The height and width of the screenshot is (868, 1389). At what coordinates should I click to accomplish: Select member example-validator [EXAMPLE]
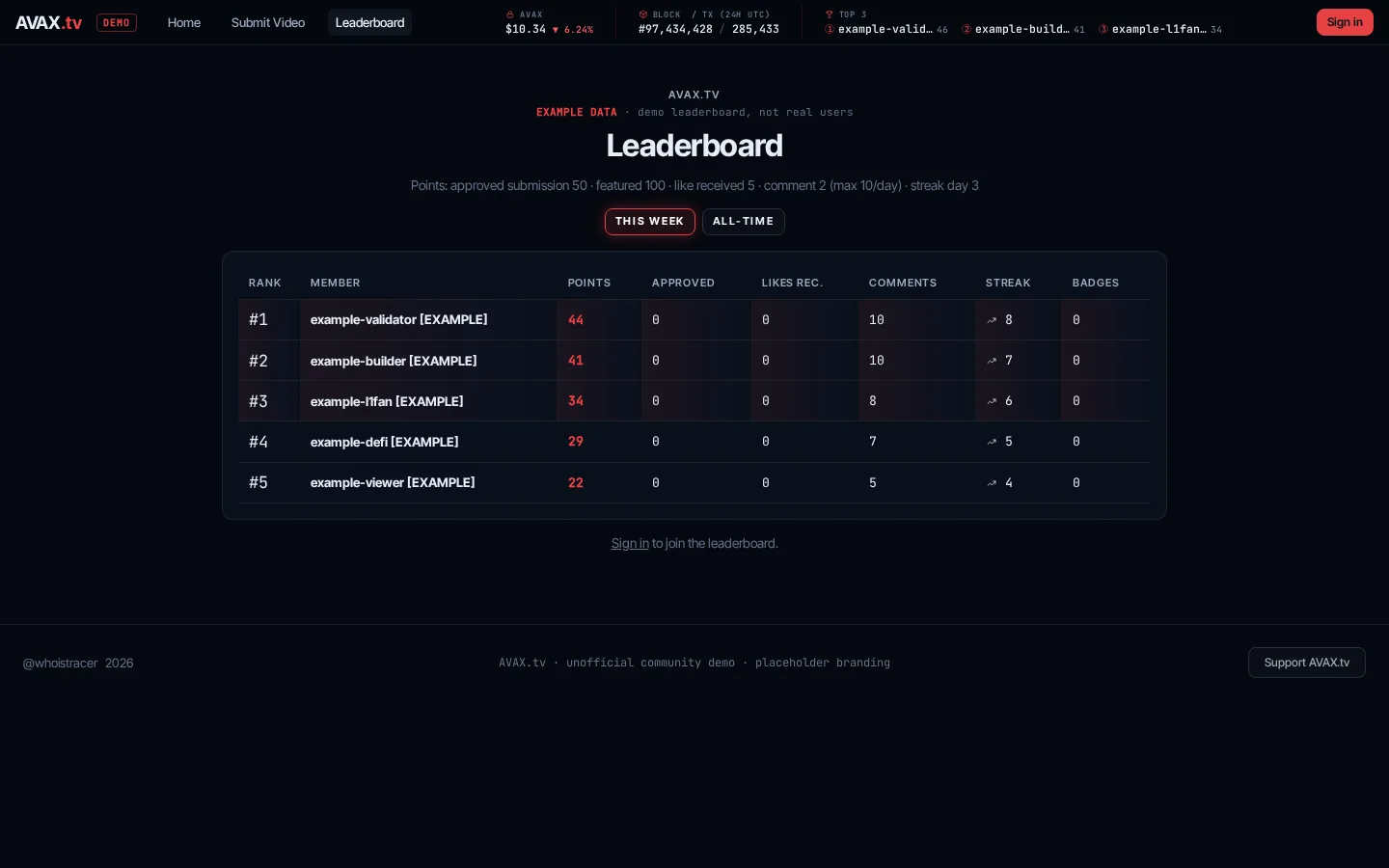coord(399,320)
